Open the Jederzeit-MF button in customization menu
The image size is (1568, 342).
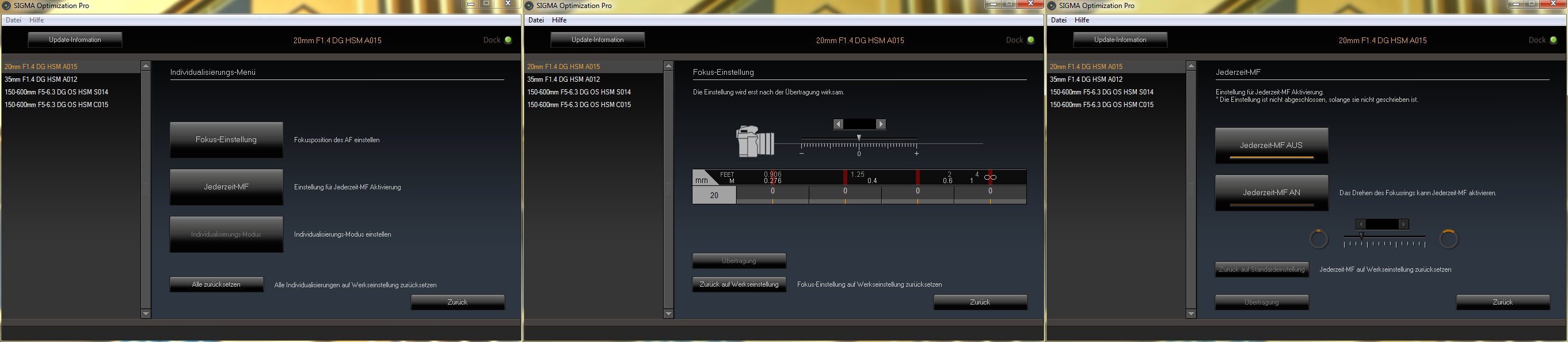[x=226, y=187]
